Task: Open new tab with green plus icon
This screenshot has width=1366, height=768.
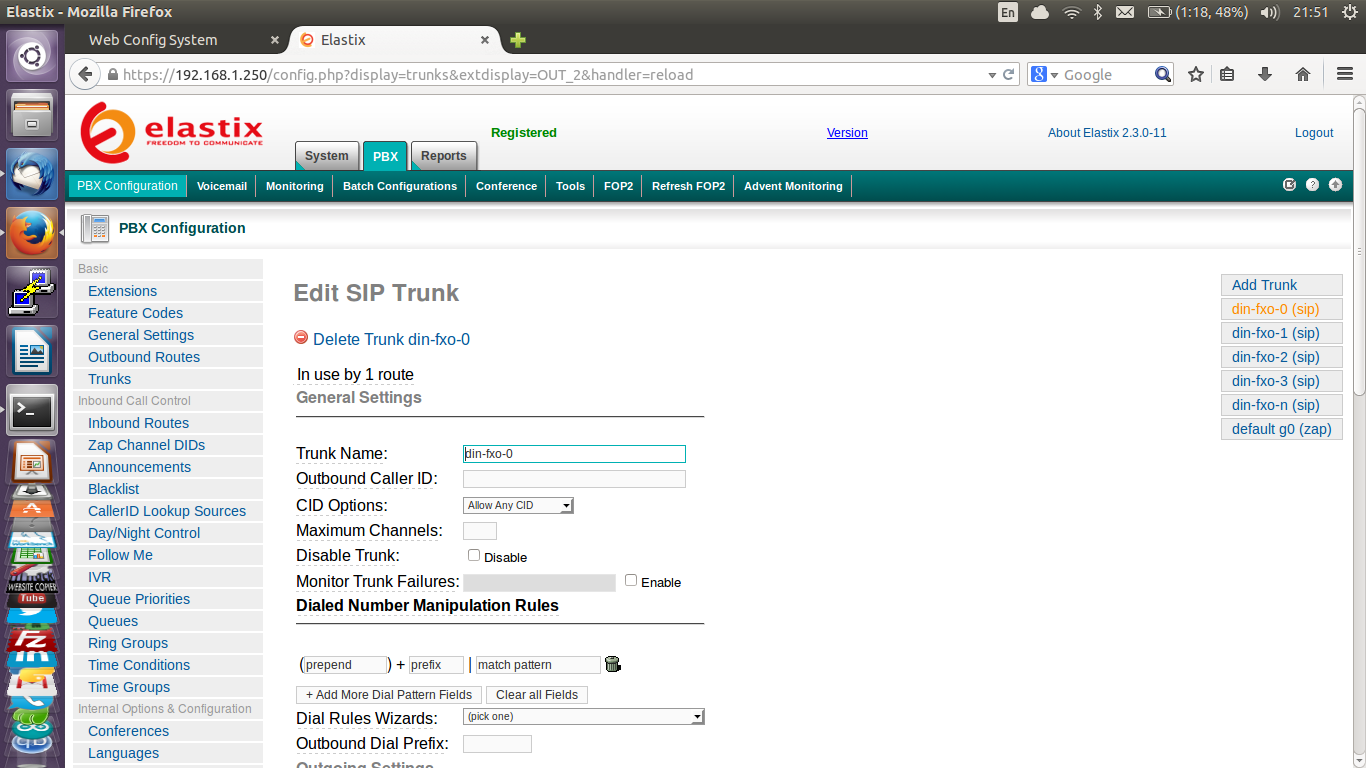Action: 518,40
